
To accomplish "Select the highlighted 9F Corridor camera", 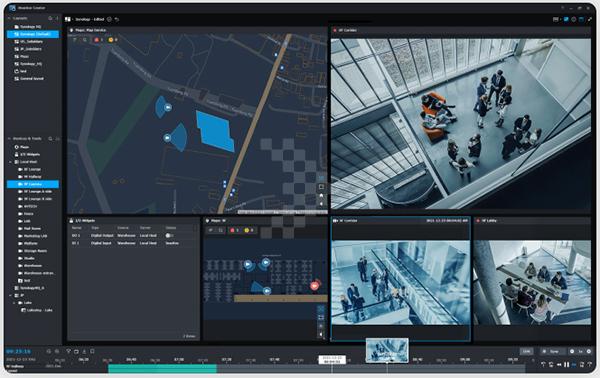I will tap(33, 184).
